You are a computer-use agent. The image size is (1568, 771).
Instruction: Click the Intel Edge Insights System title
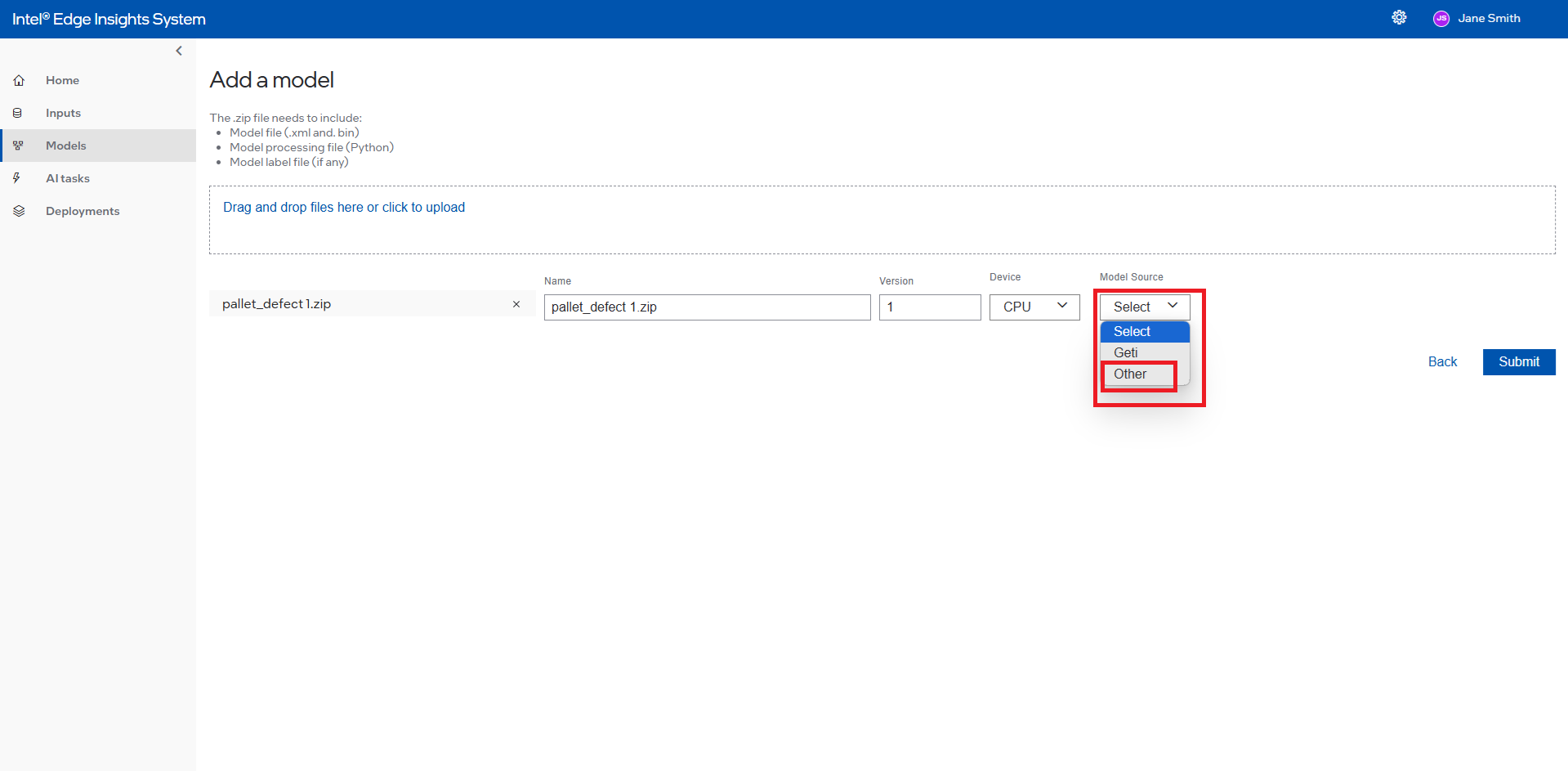click(x=109, y=19)
